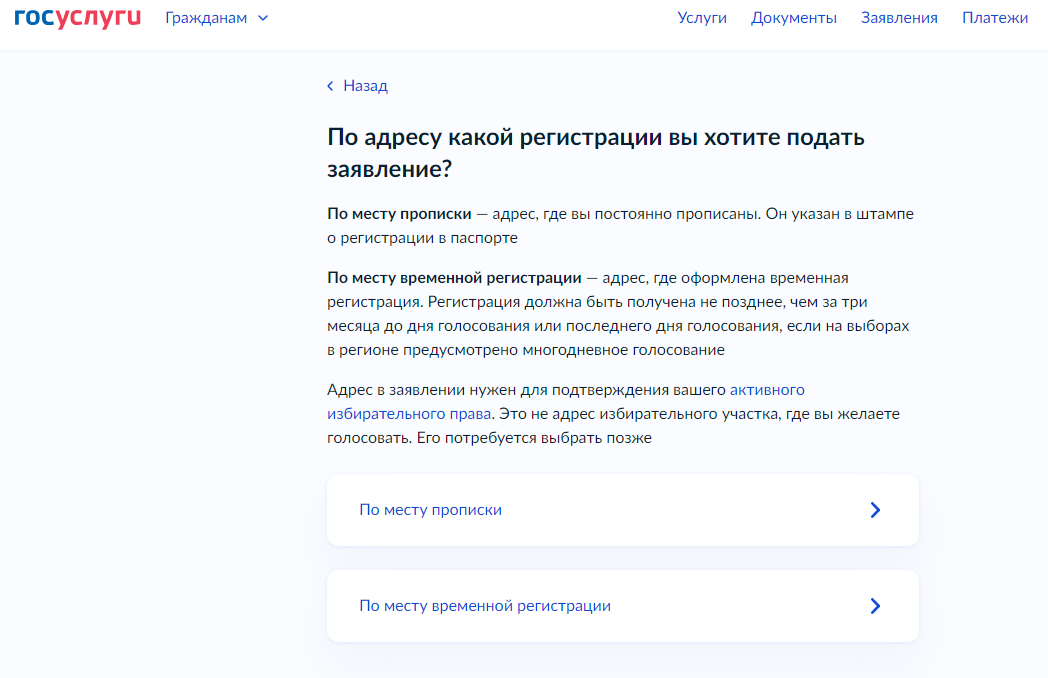The height and width of the screenshot is (678, 1048).
Task: Click the right chevron in 'По месту прописки' card
Action: [x=875, y=510]
